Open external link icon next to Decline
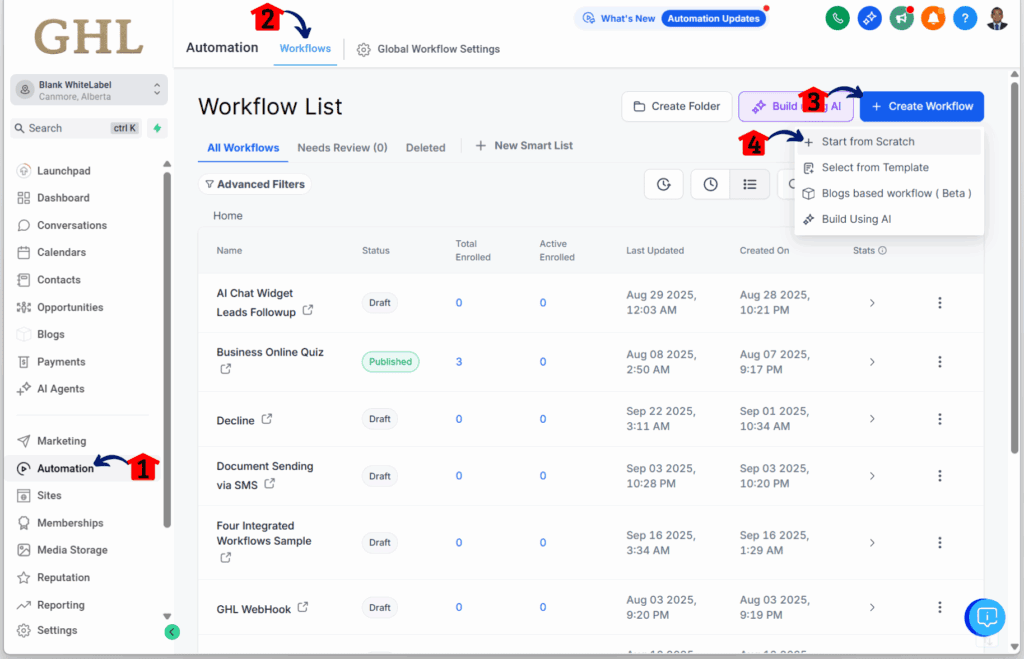 (x=266, y=419)
